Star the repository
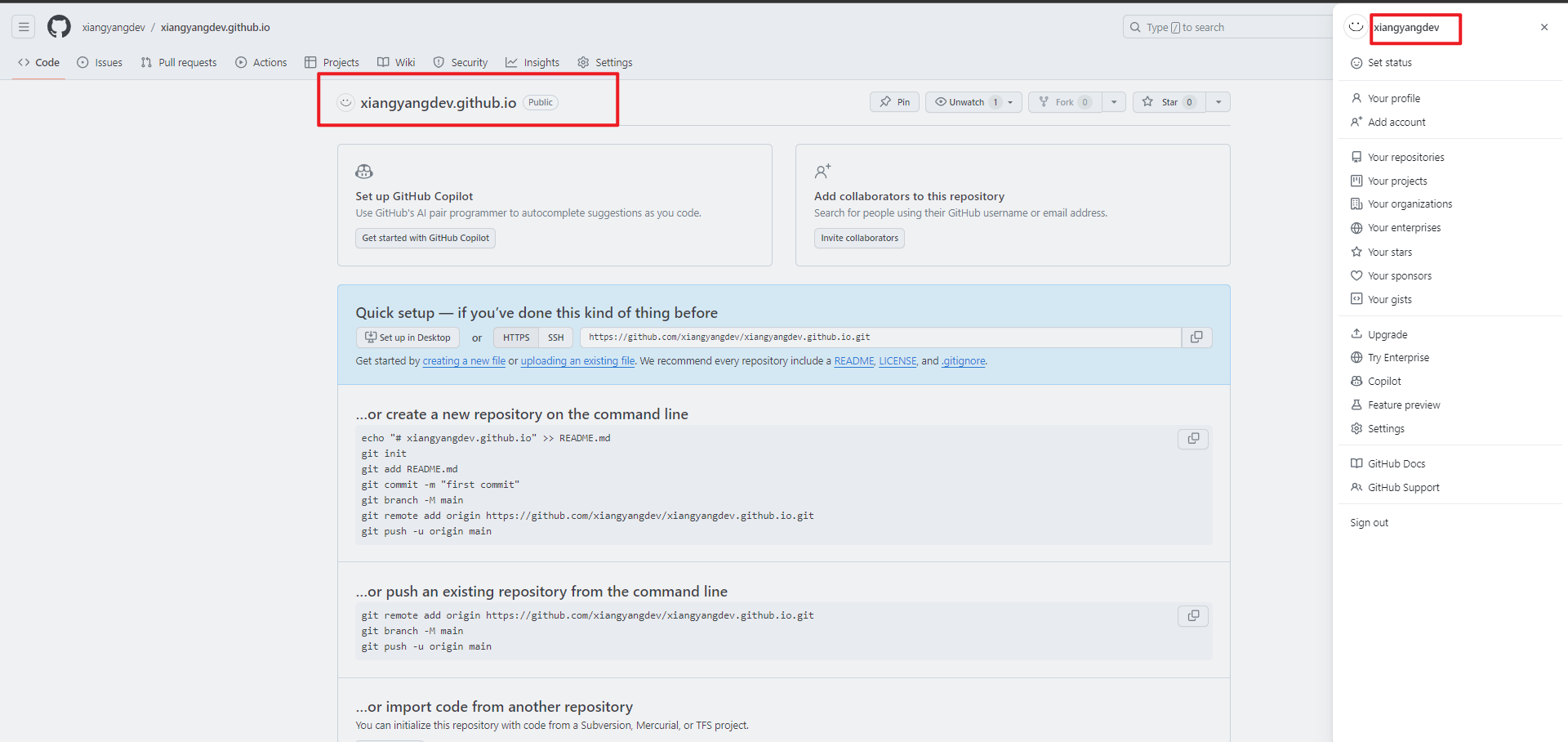This screenshot has width=1568, height=742. (x=1169, y=102)
